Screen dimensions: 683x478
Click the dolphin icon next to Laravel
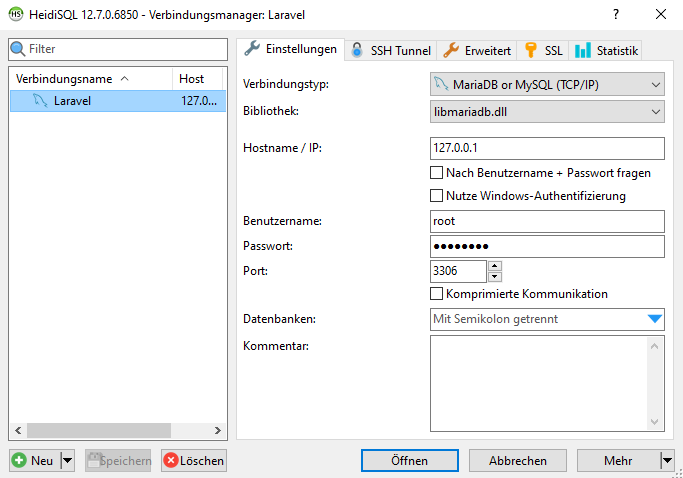(40, 101)
